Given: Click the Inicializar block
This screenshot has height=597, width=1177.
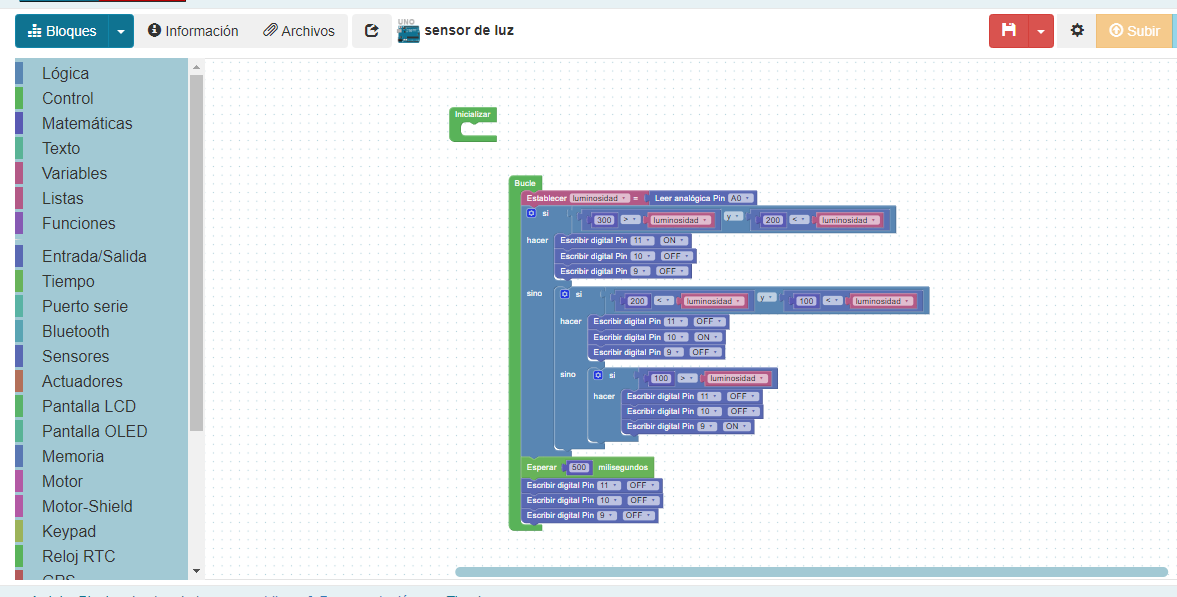Looking at the screenshot, I should pyautogui.click(x=472, y=114).
